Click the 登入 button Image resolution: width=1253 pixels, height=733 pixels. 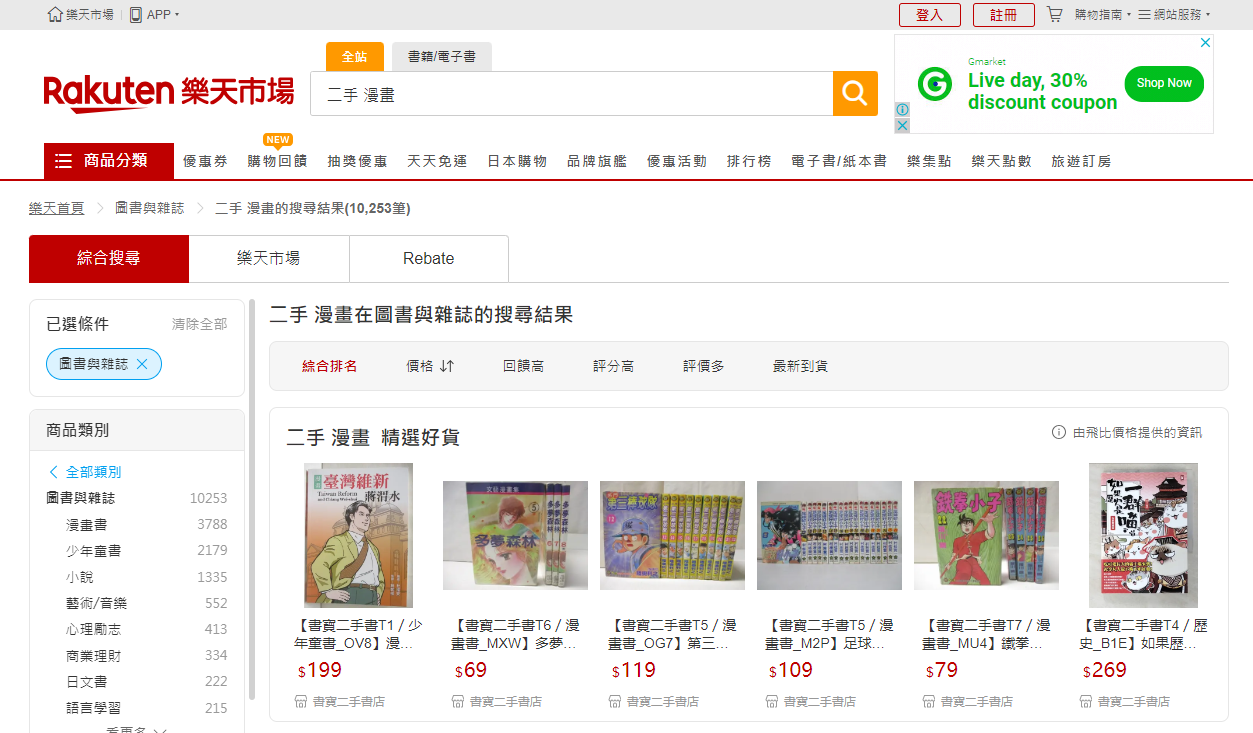(930, 15)
